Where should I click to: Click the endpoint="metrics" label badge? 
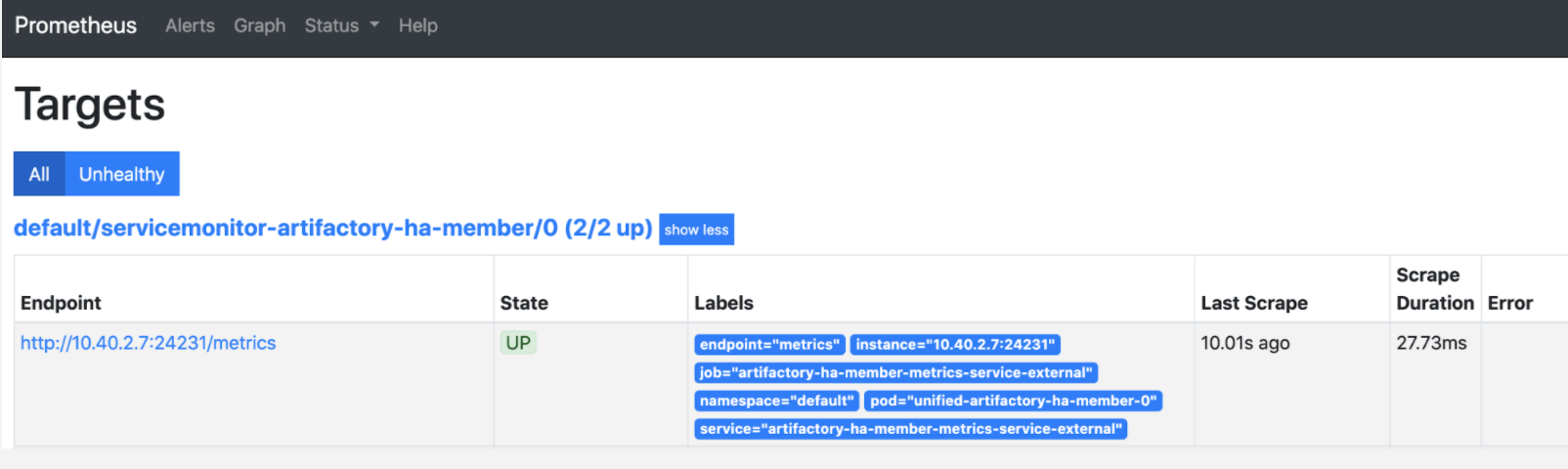[769, 345]
